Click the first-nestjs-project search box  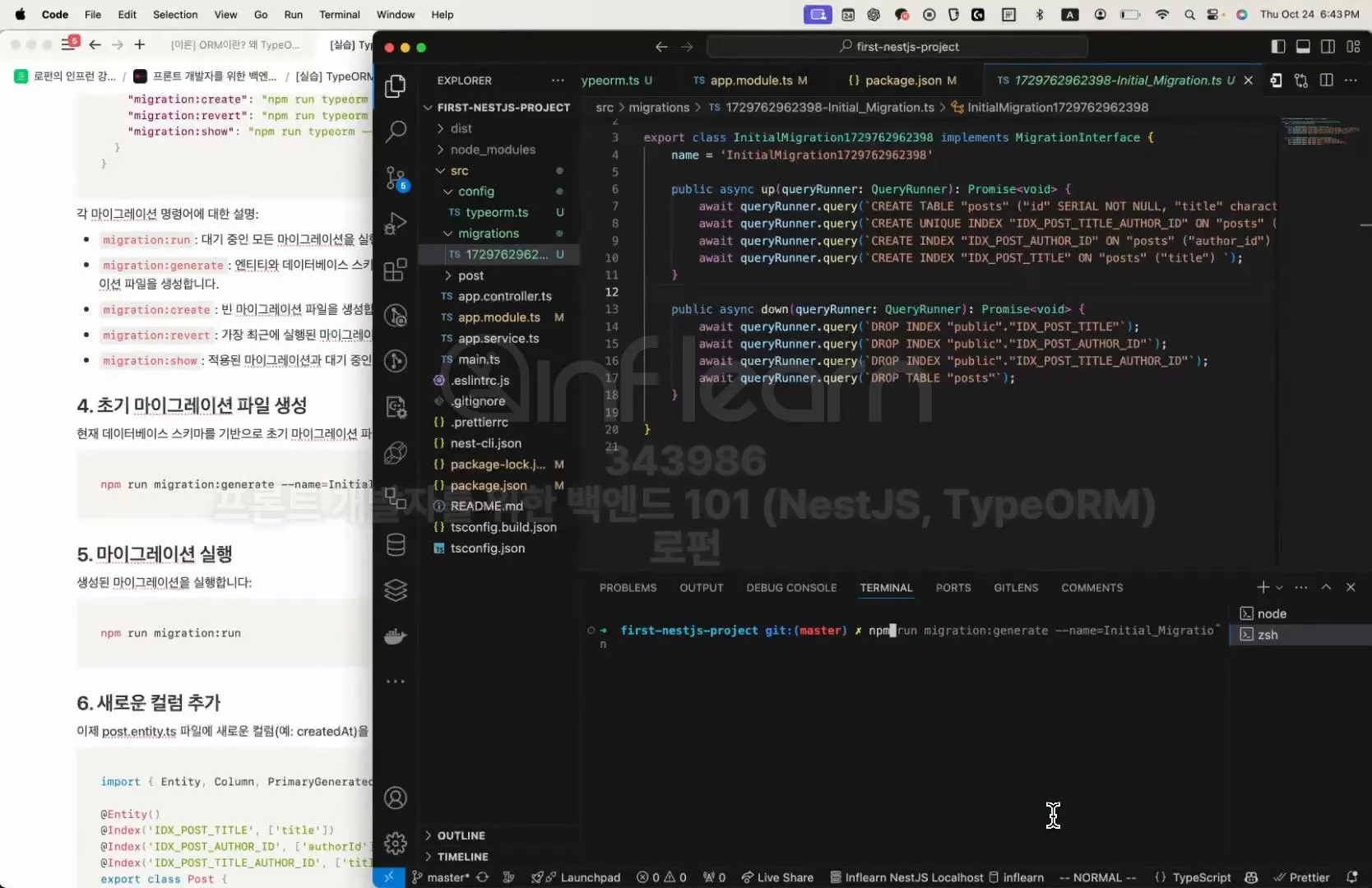(897, 47)
